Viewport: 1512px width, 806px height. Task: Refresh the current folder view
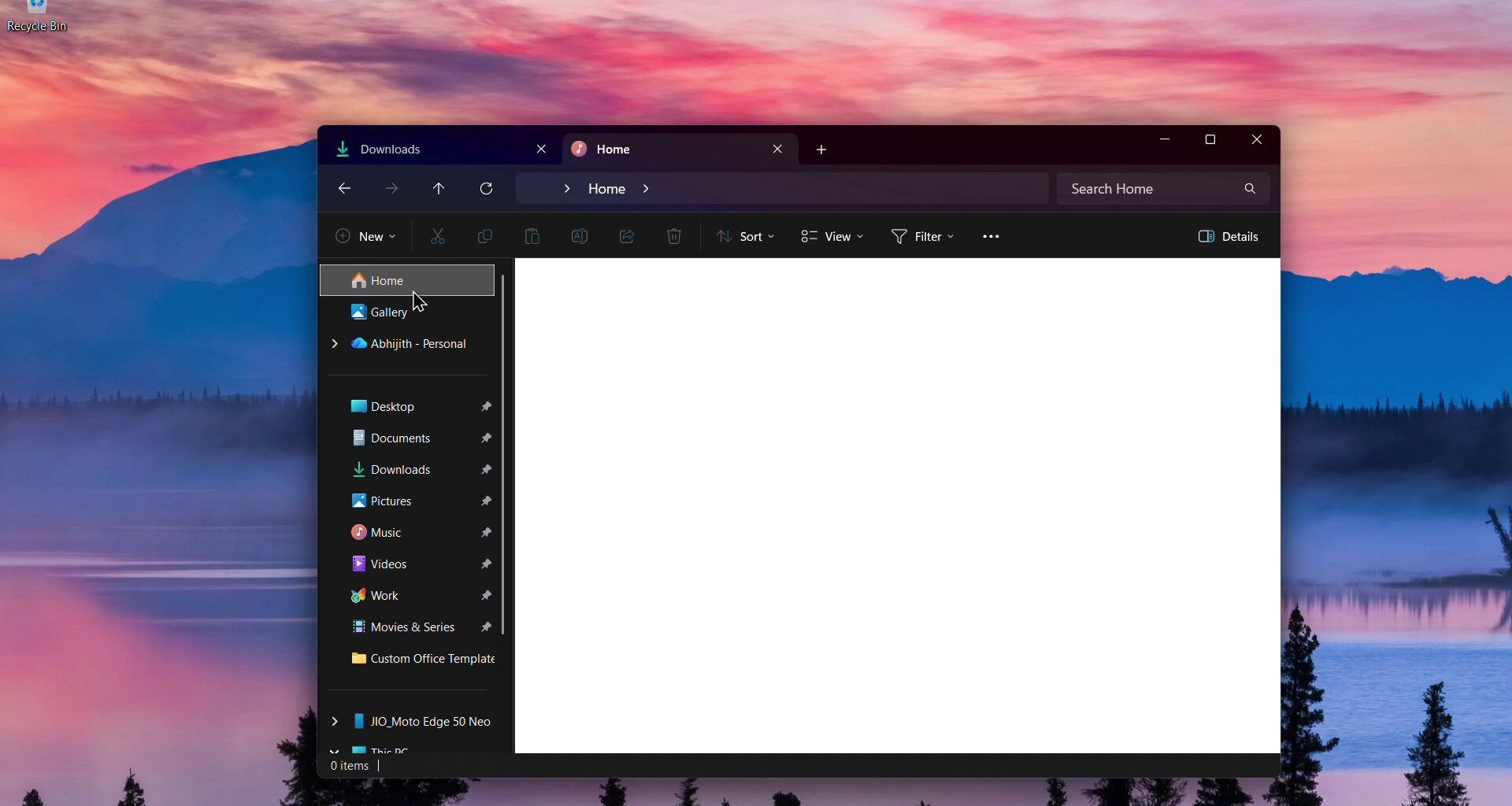pyautogui.click(x=487, y=188)
